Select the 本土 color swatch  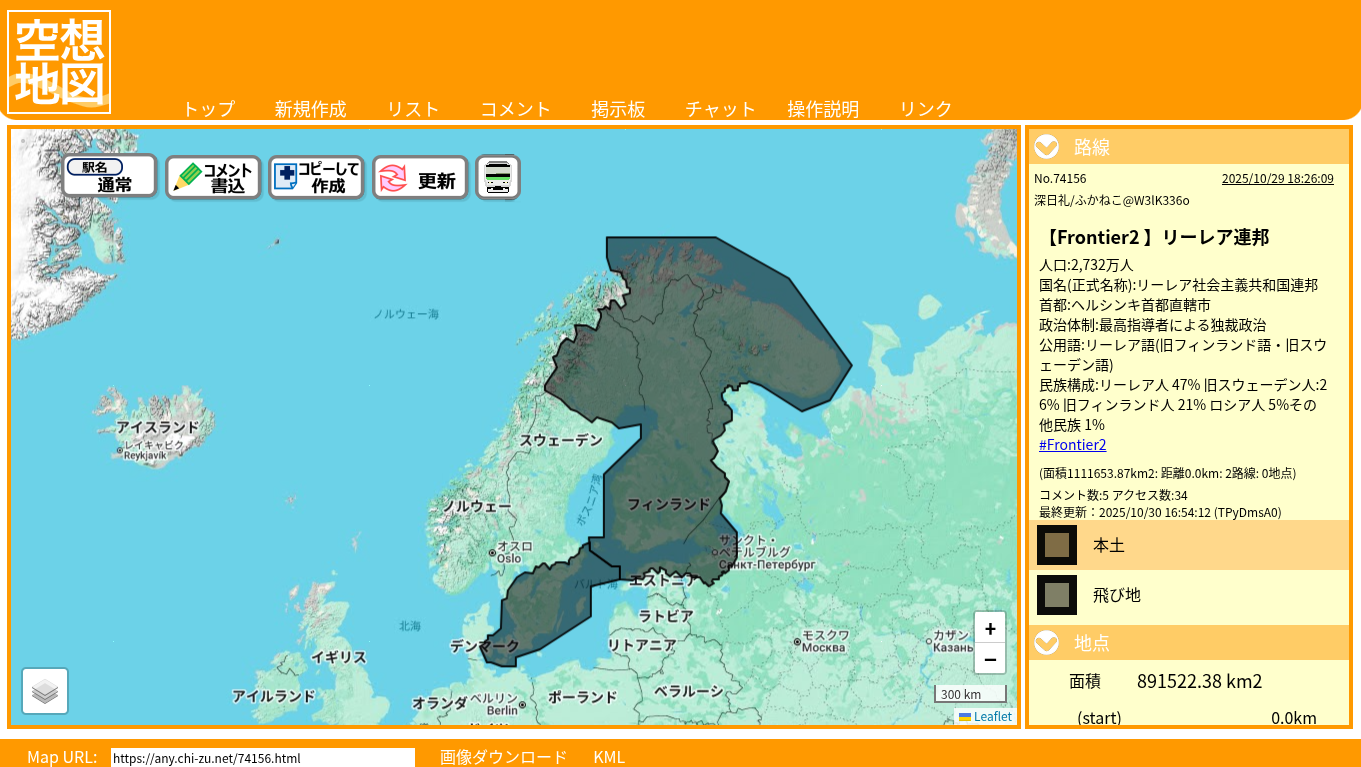(x=1056, y=545)
